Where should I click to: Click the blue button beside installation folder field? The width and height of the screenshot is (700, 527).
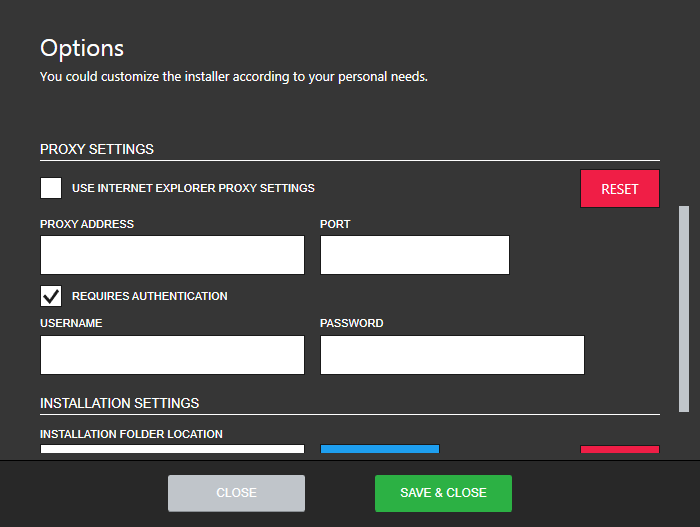point(379,449)
